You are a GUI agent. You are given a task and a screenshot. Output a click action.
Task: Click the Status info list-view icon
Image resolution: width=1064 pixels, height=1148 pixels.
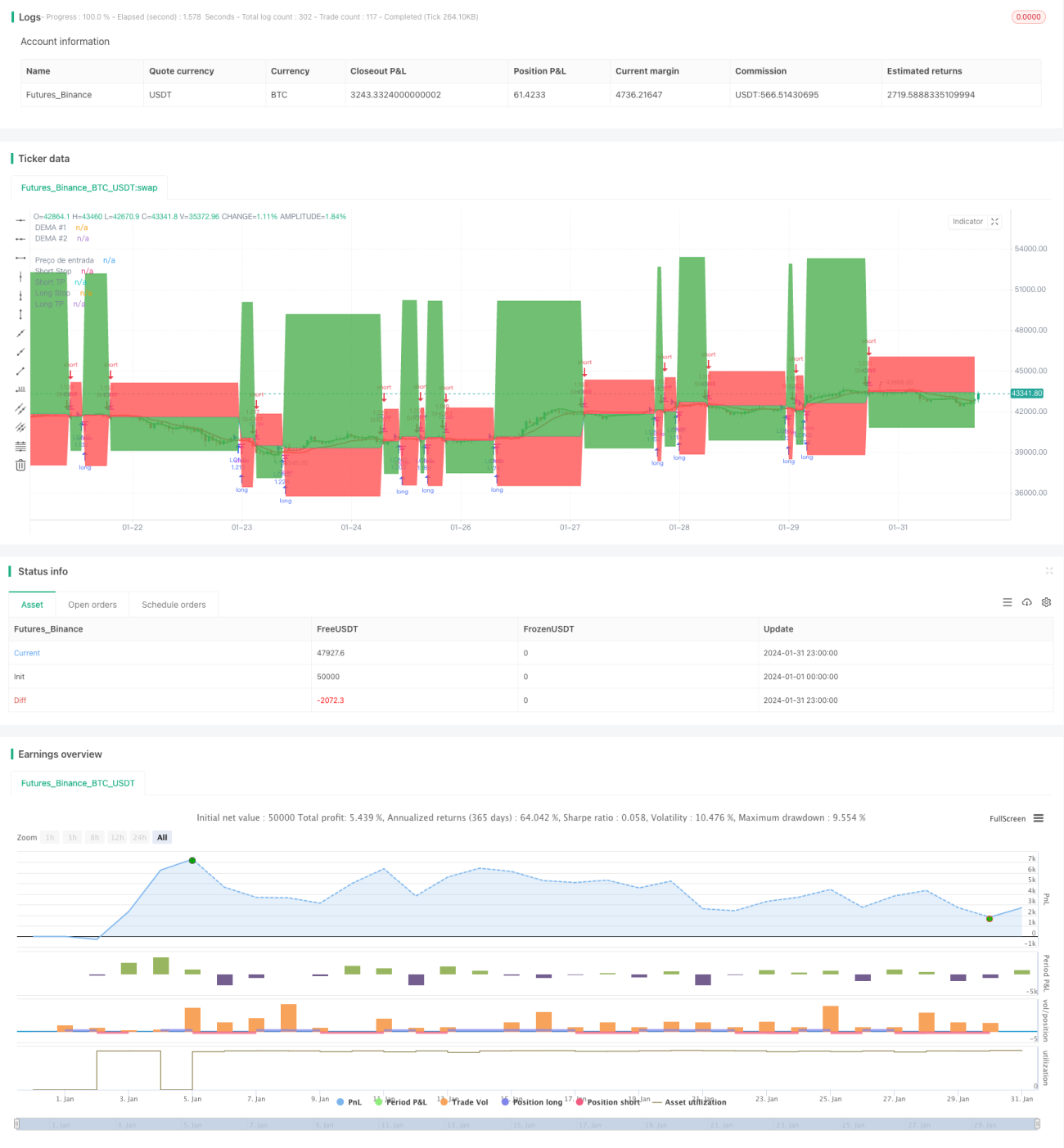[1008, 602]
